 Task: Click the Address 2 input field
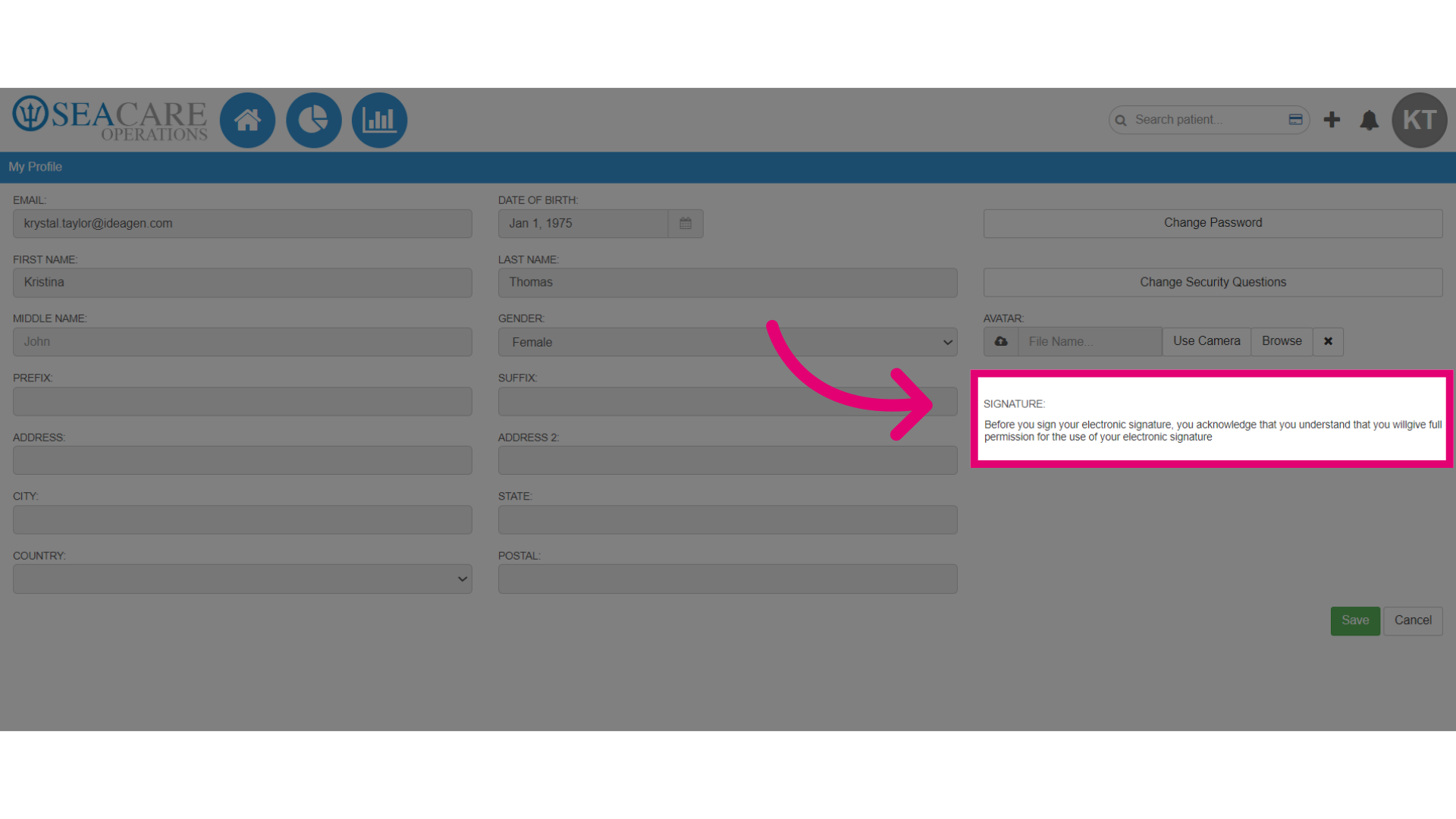727,460
